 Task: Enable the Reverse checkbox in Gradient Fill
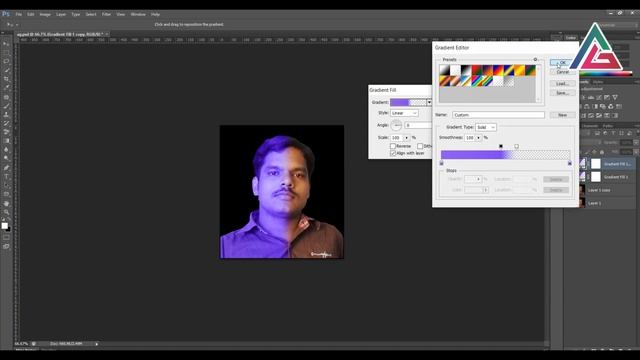click(393, 146)
